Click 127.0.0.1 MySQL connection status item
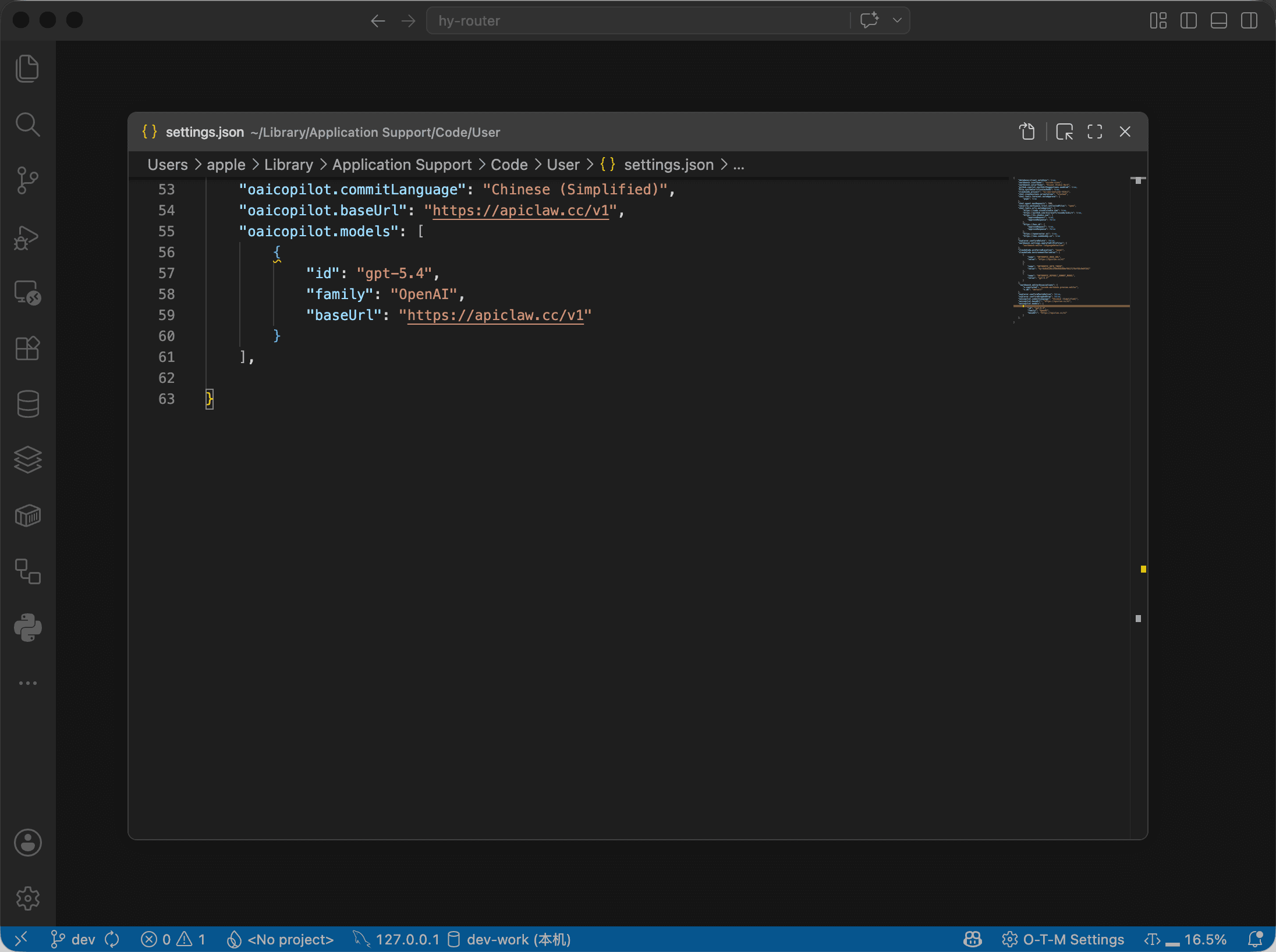This screenshot has height=952, width=1276. coord(396,939)
